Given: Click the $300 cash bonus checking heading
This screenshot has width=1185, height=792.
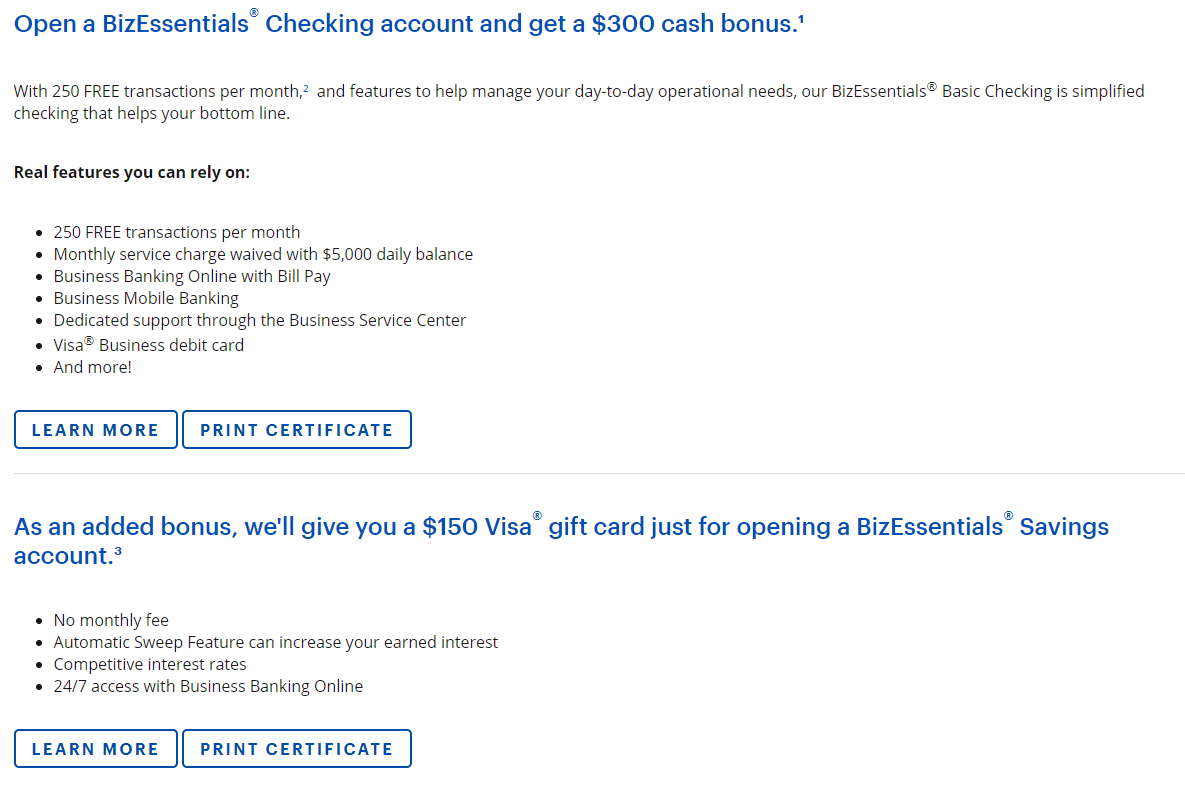Looking at the screenshot, I should coord(408,23).
